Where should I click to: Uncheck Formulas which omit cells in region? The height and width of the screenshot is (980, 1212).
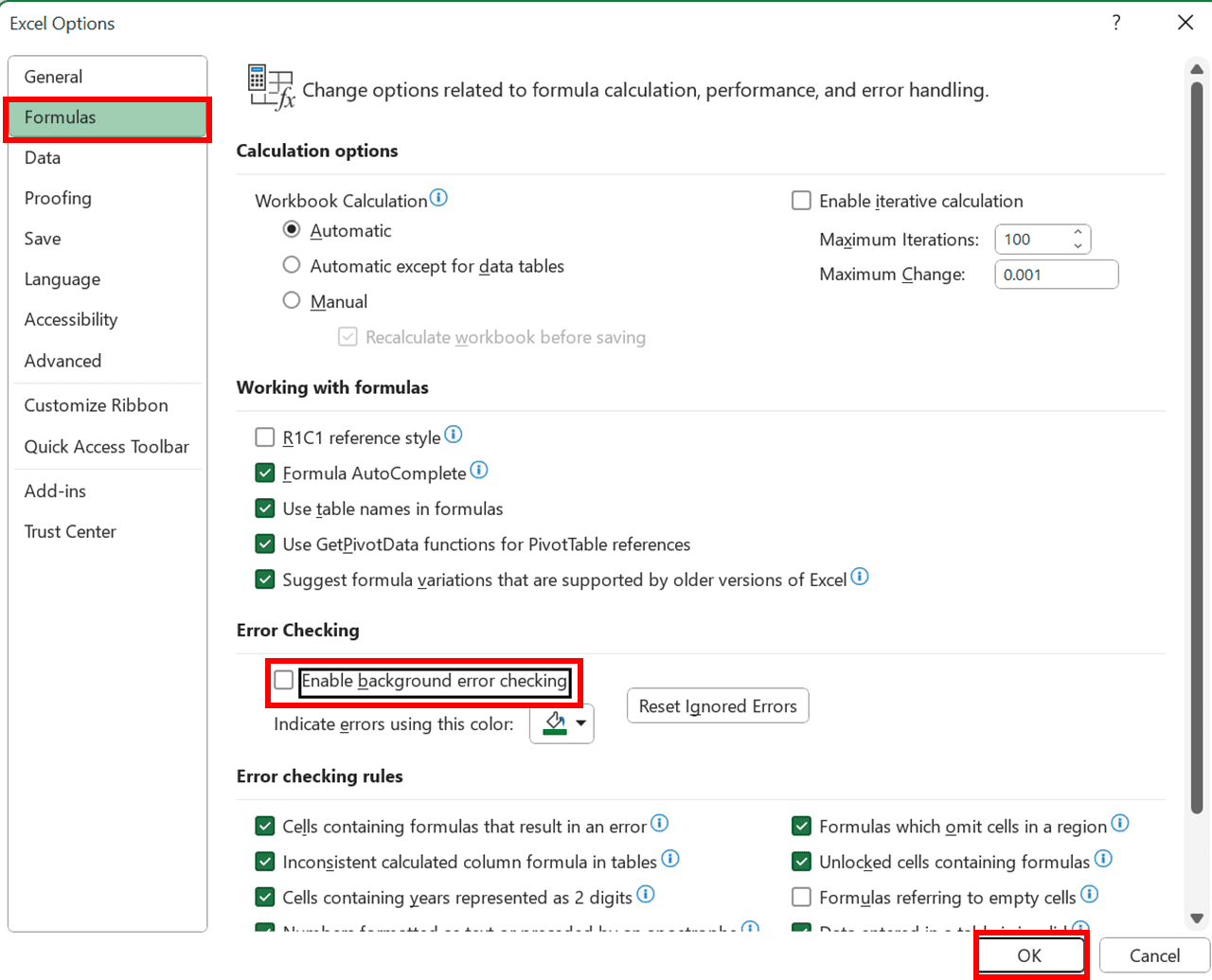[801, 827]
